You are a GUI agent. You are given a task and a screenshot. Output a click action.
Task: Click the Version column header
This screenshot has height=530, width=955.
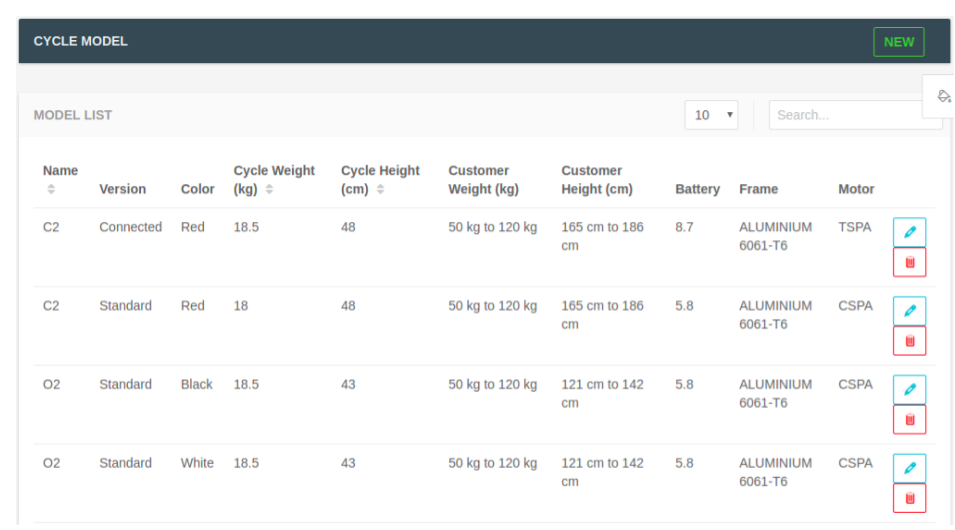tap(122, 189)
